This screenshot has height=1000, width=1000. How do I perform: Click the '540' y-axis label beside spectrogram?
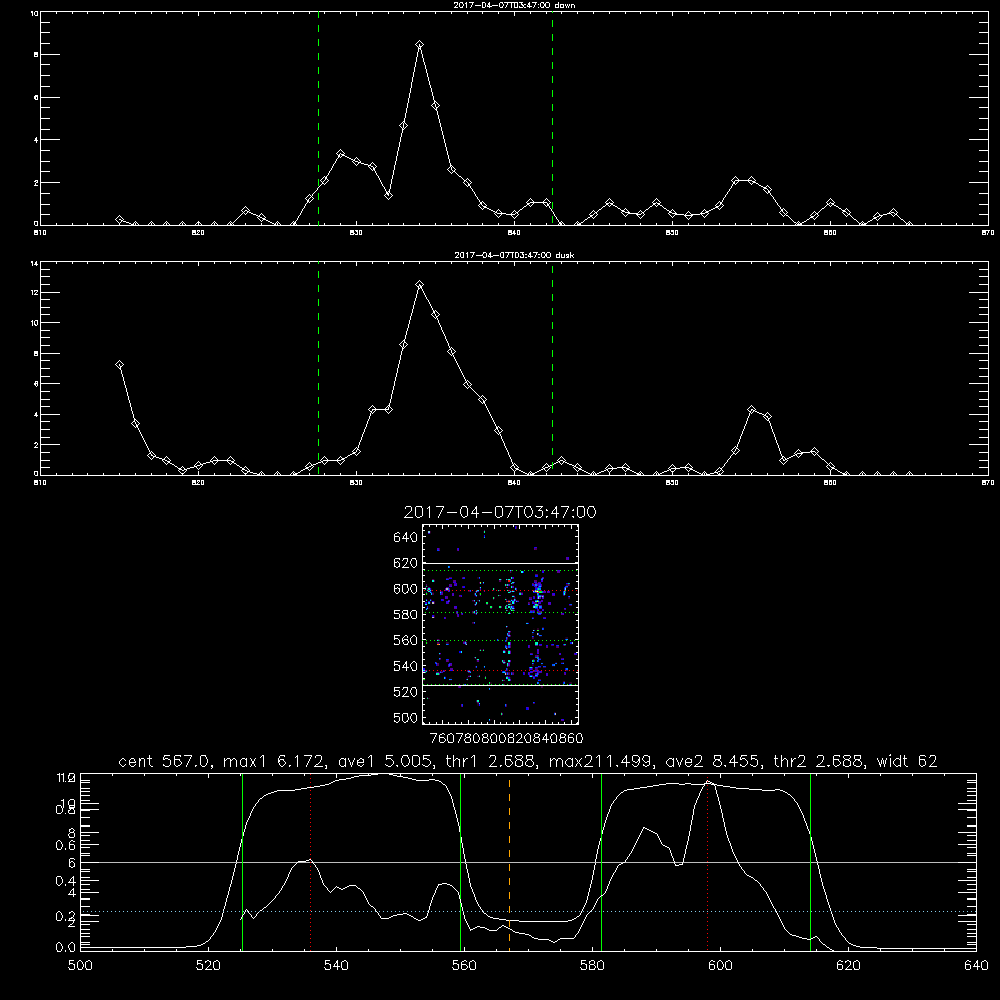406,666
